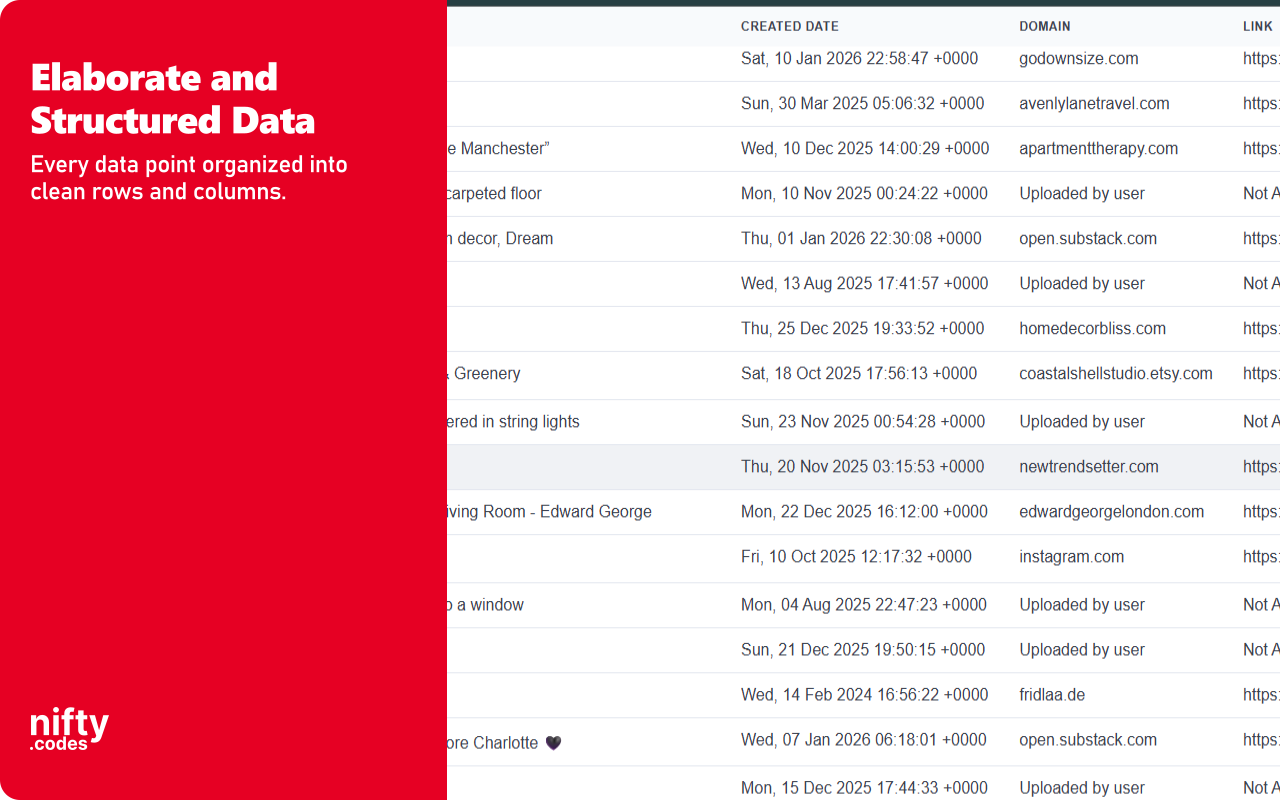Sort the table by CREATED DATE header
The height and width of the screenshot is (800, 1280).
(790, 26)
